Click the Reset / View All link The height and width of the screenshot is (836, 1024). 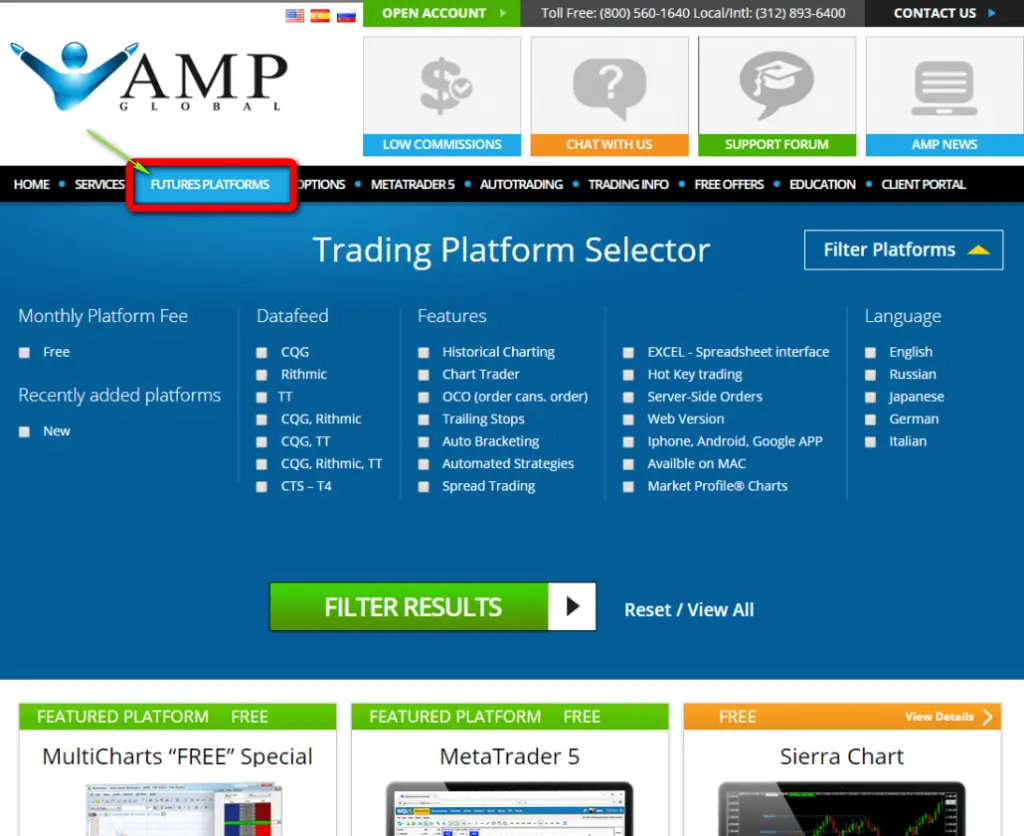[x=689, y=609]
